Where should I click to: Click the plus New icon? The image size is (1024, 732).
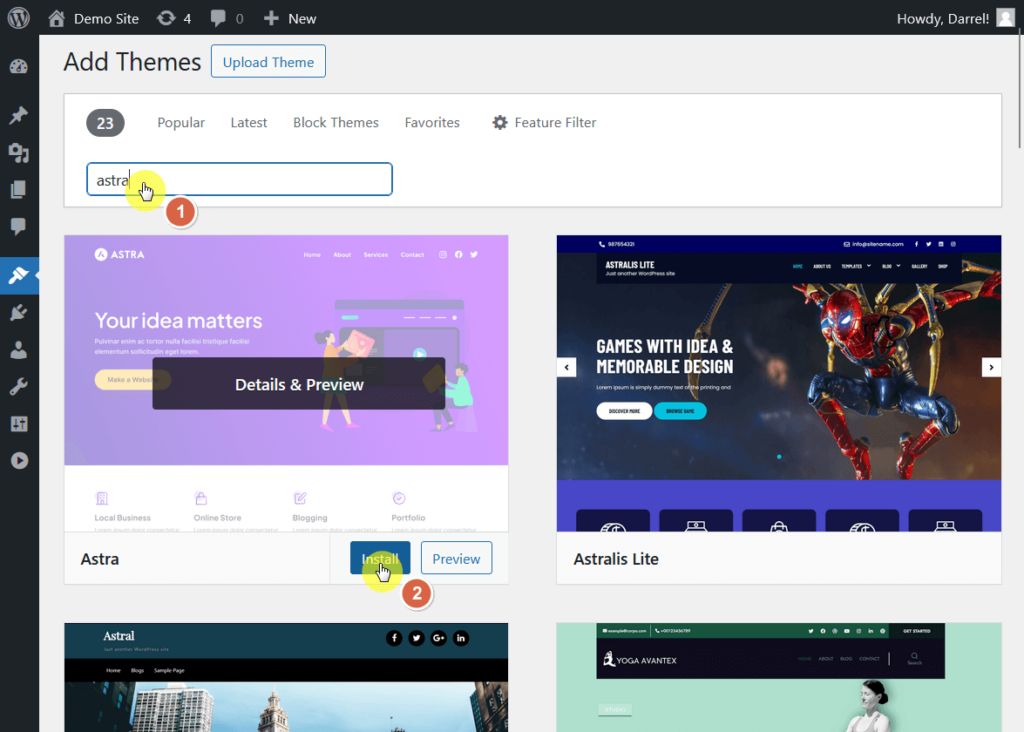271,18
